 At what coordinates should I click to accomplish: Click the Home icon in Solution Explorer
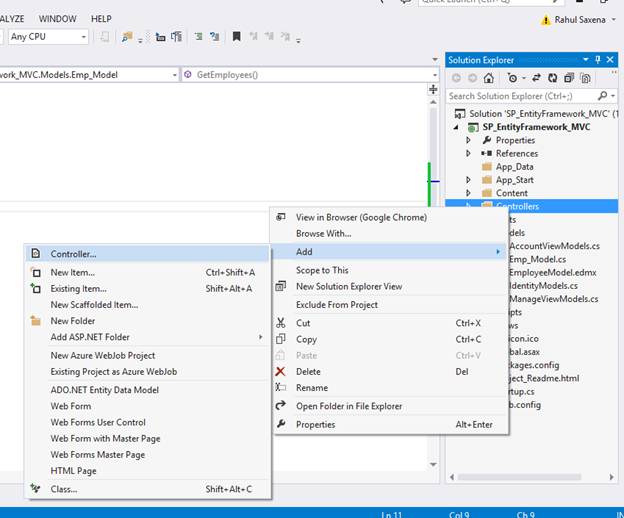[491, 78]
